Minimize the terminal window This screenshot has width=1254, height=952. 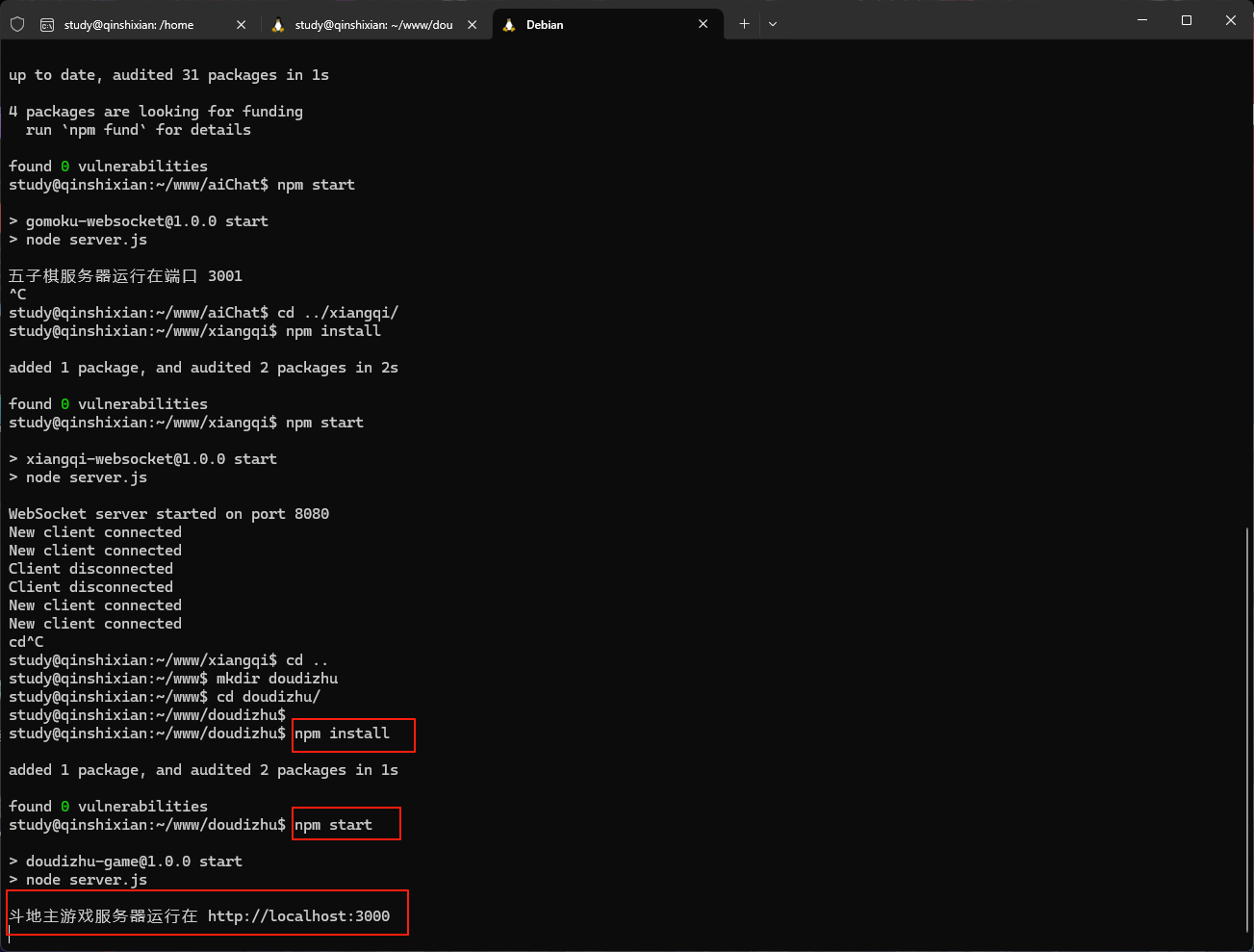[x=1142, y=20]
